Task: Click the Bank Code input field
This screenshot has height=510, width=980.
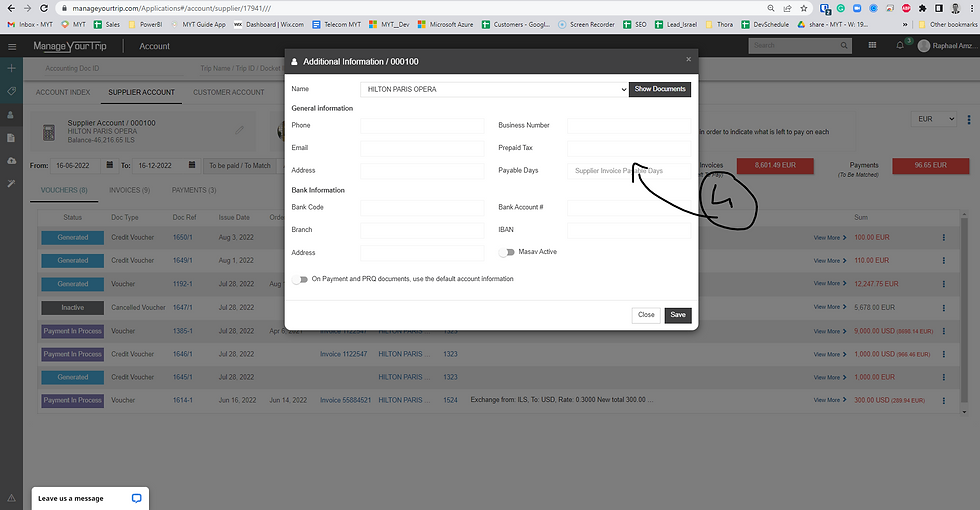Action: (x=422, y=208)
